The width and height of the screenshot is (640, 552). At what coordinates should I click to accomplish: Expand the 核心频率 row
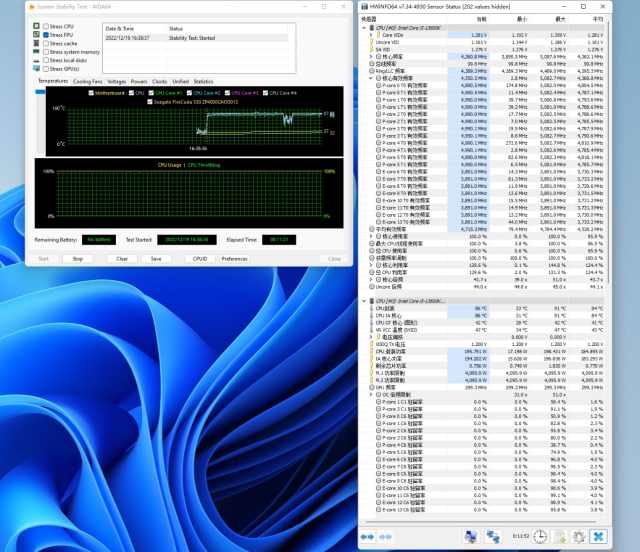click(371, 56)
